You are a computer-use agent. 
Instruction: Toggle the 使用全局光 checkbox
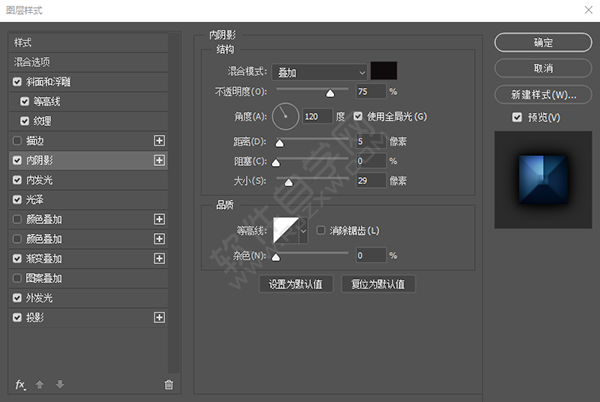359,117
